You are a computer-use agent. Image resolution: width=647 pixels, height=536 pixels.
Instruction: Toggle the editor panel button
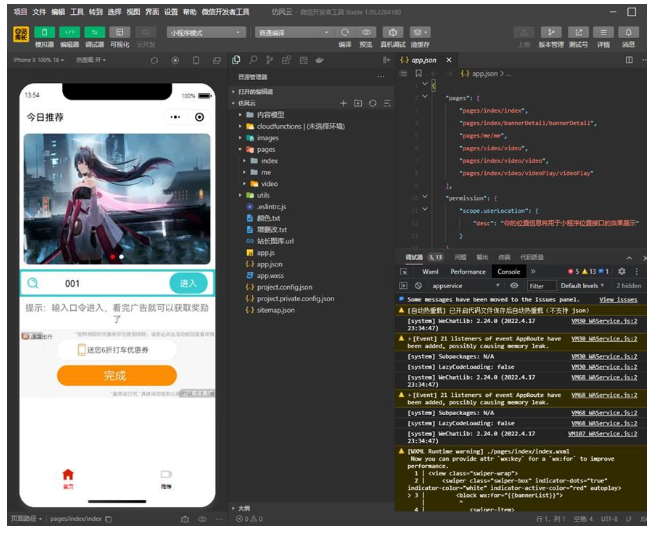[69, 32]
